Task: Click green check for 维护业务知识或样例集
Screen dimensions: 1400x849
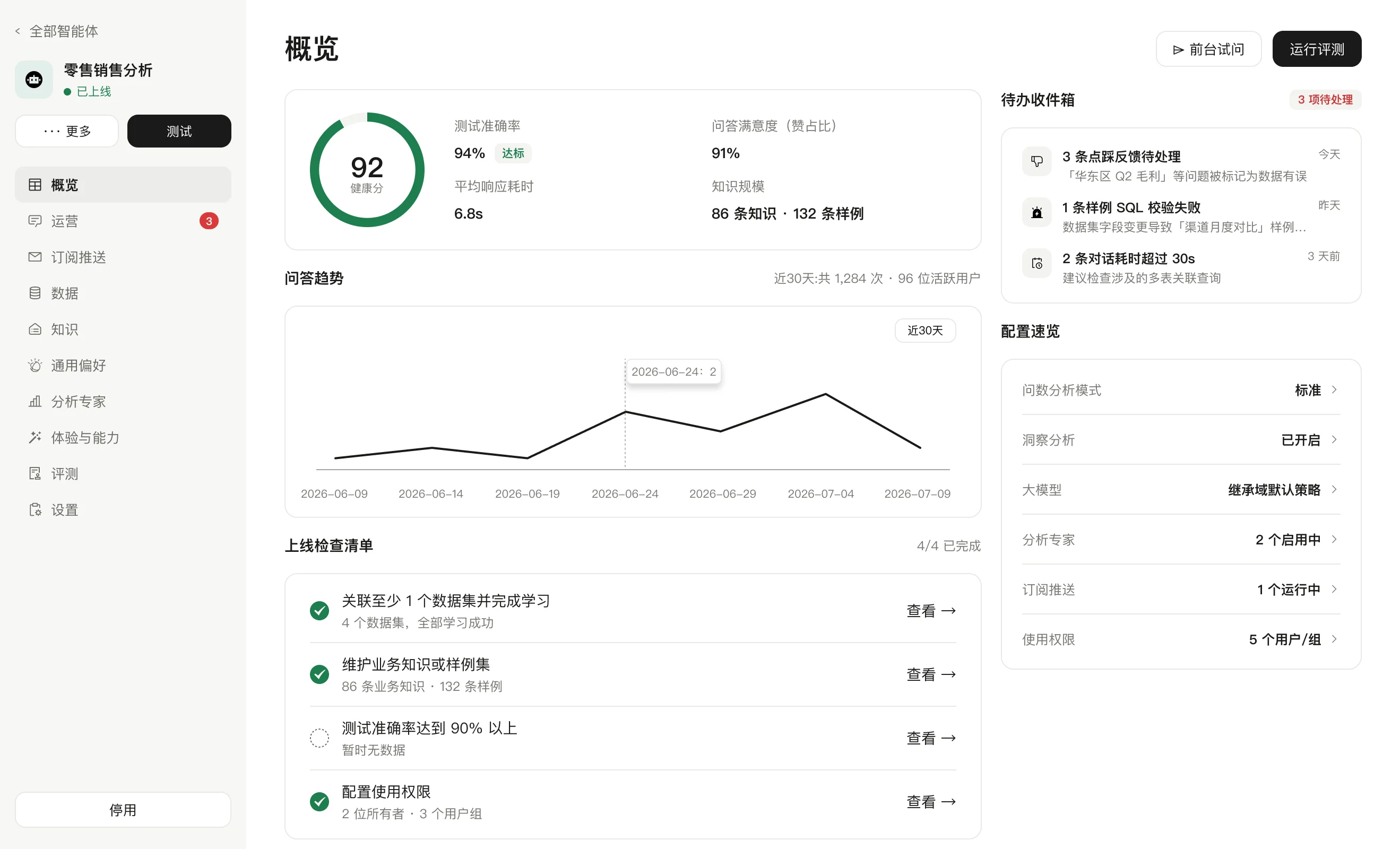Action: point(319,674)
